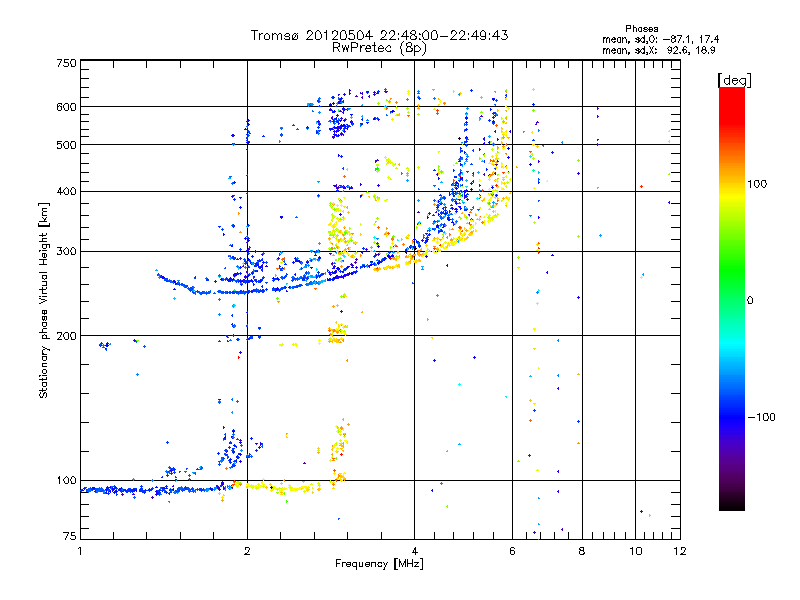Click the x-axis label '12'
This screenshot has width=800, height=600.
click(680, 551)
